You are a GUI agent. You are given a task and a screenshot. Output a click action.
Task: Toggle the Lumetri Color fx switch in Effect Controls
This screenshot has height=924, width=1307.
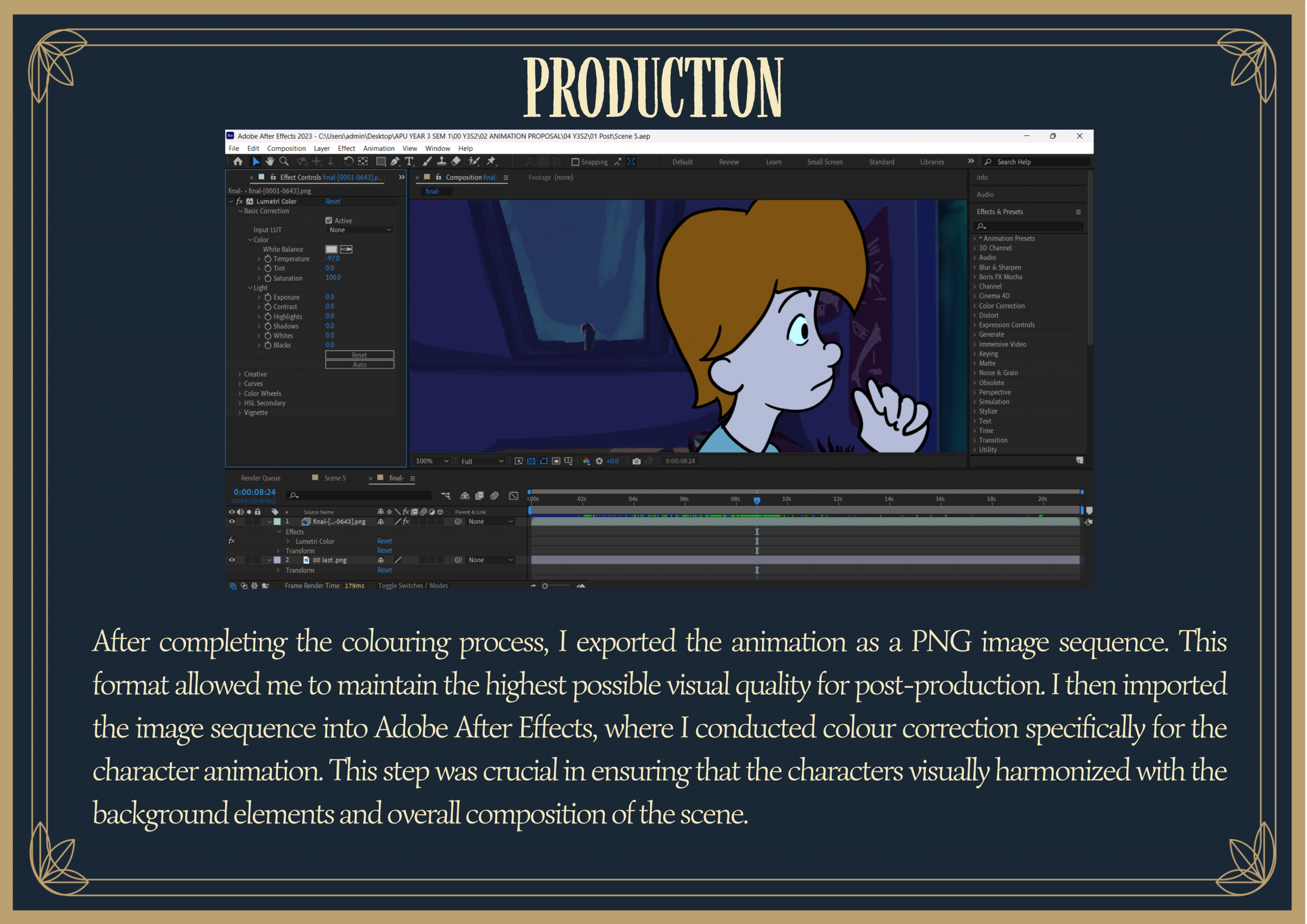pos(239,202)
